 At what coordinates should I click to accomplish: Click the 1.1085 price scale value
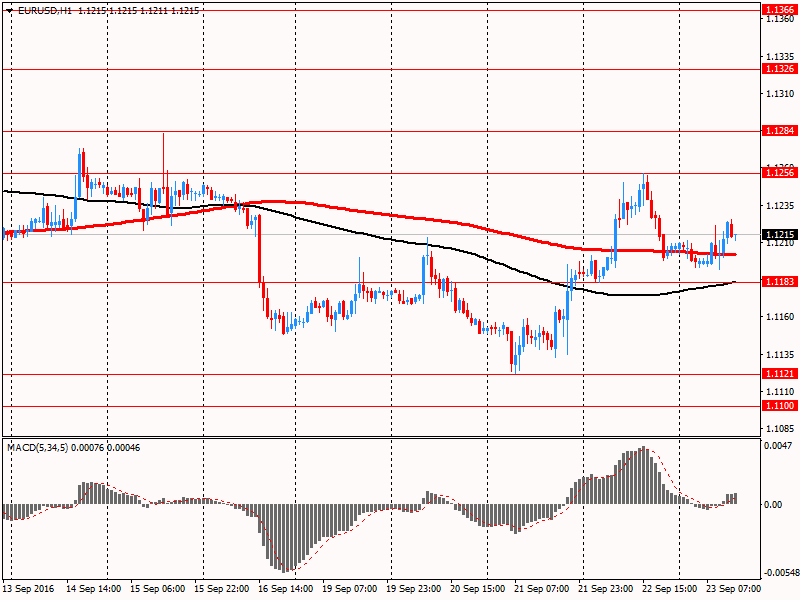click(x=780, y=429)
